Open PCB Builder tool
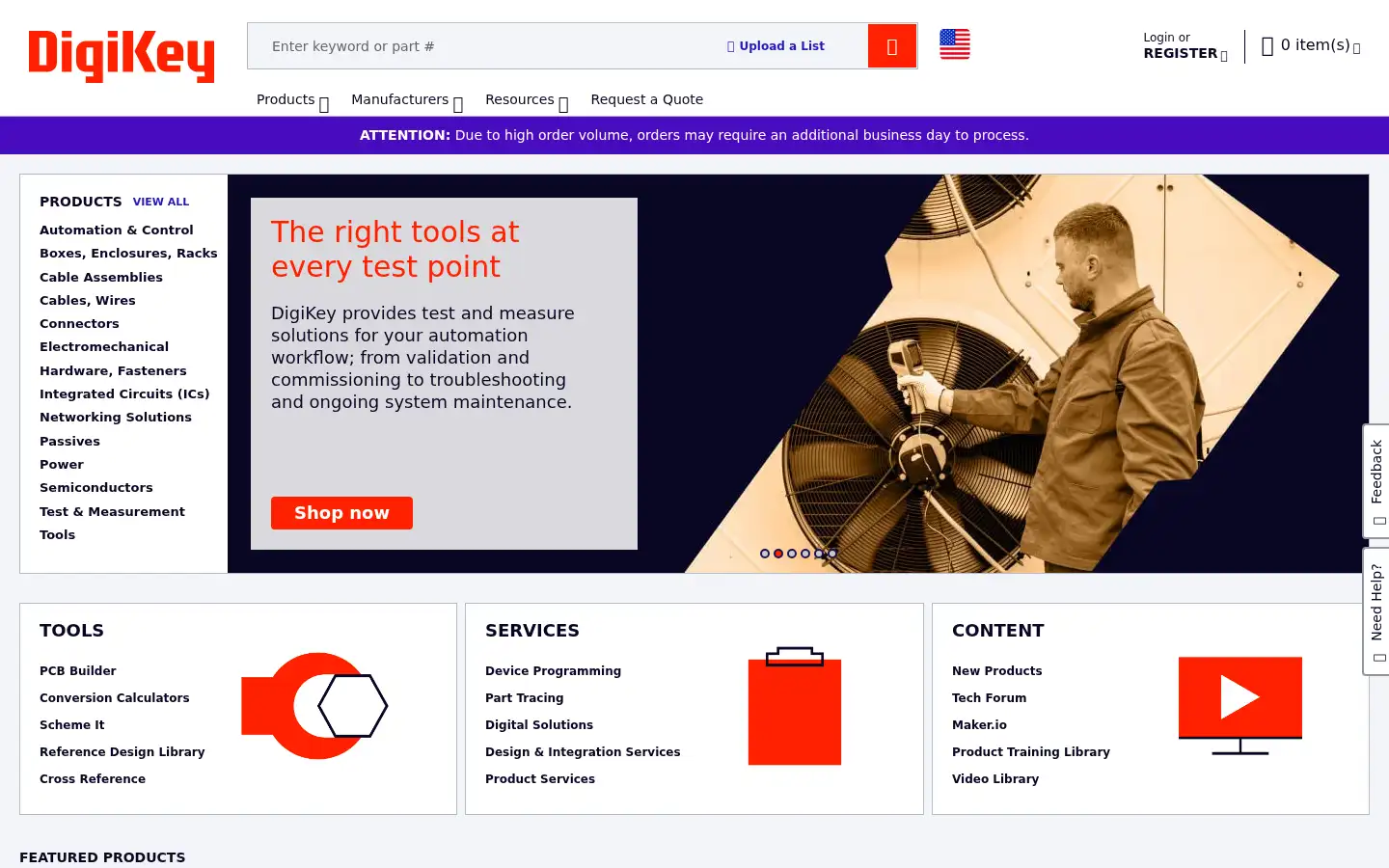 point(78,671)
